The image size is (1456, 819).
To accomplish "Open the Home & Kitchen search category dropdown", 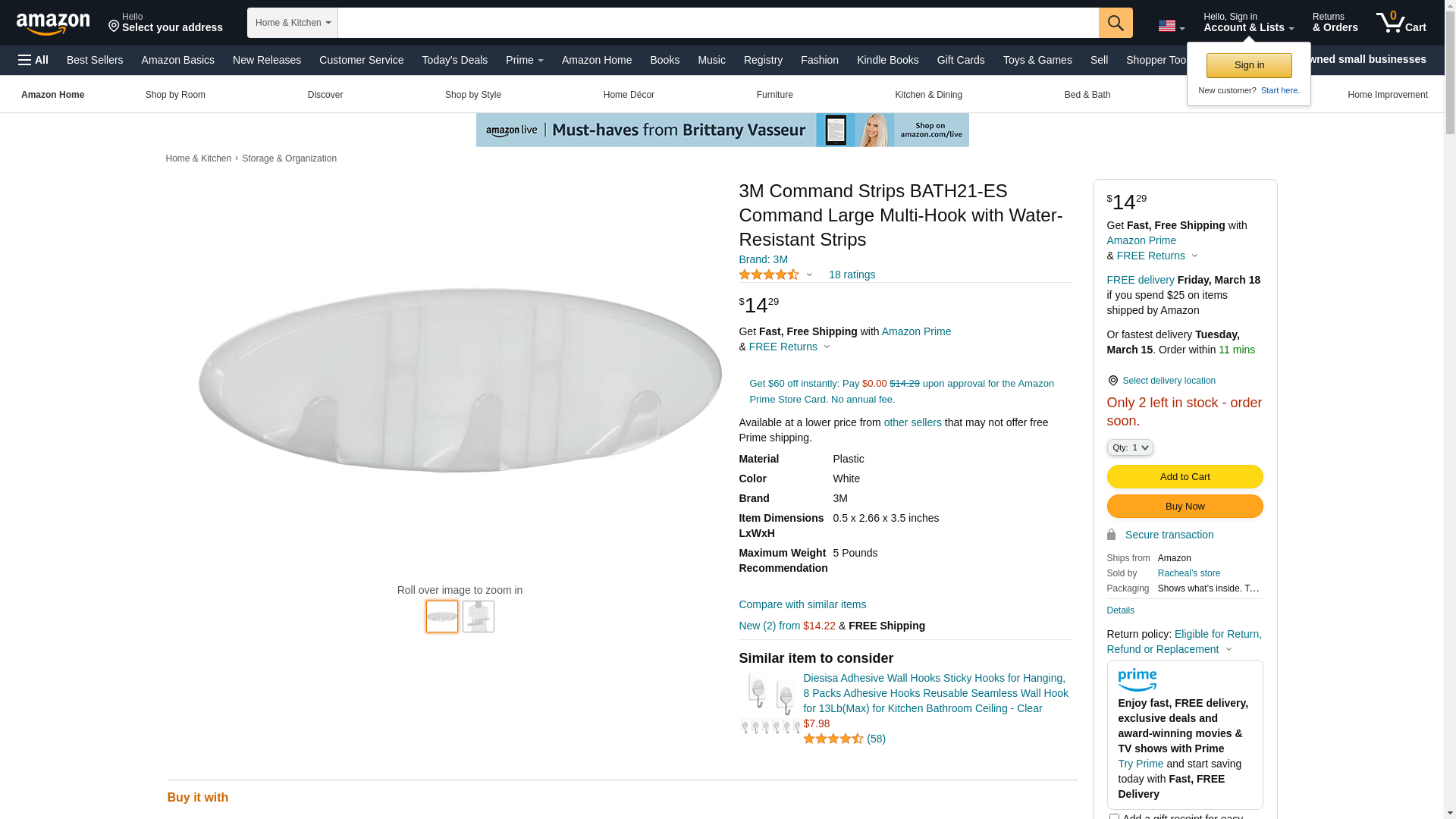I will click(x=293, y=23).
